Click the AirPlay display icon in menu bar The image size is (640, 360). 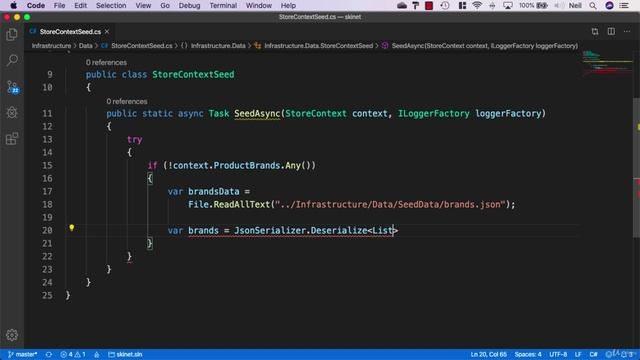coord(508,5)
